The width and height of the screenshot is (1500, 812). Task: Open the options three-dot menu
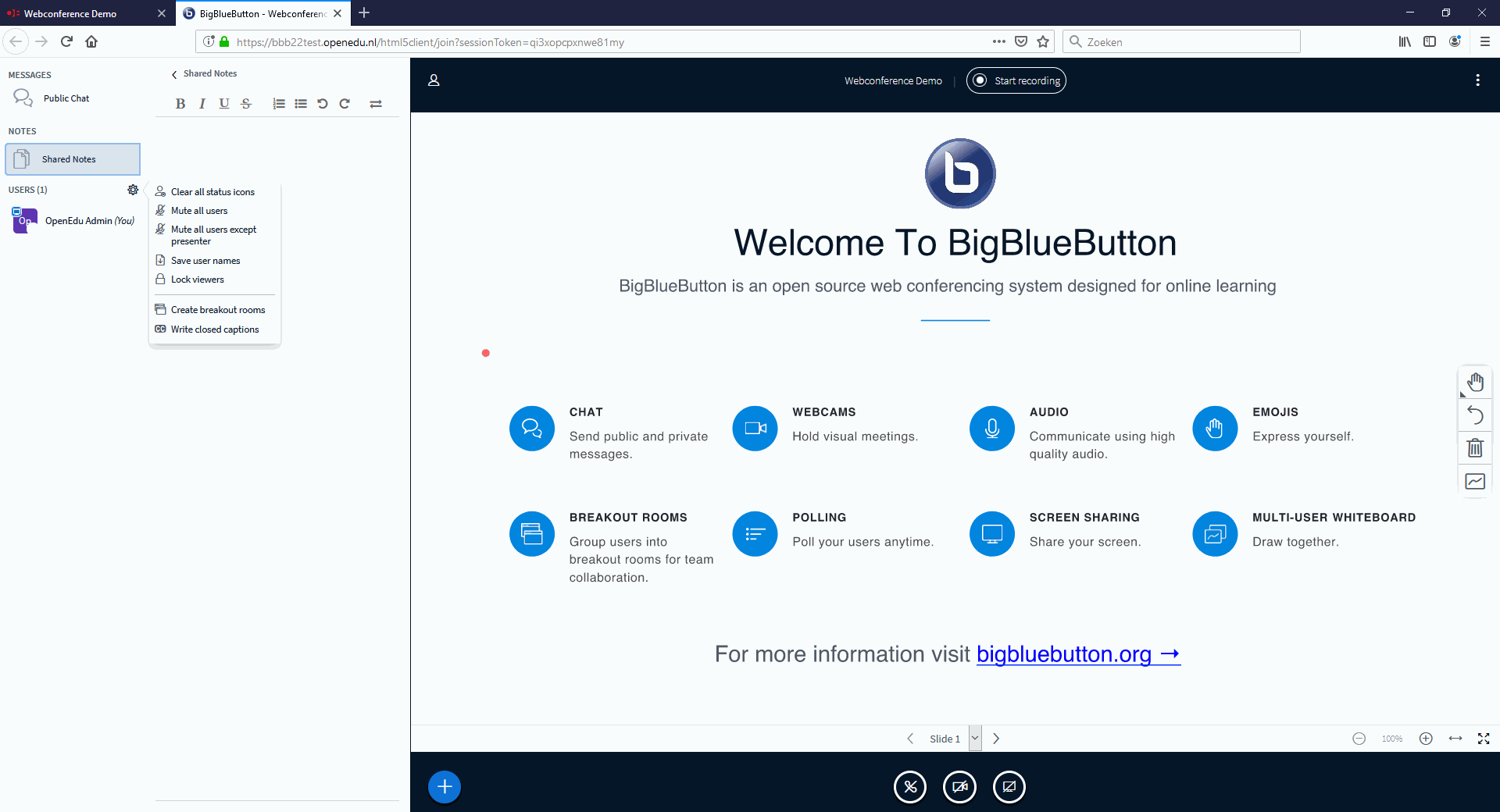click(x=1477, y=80)
